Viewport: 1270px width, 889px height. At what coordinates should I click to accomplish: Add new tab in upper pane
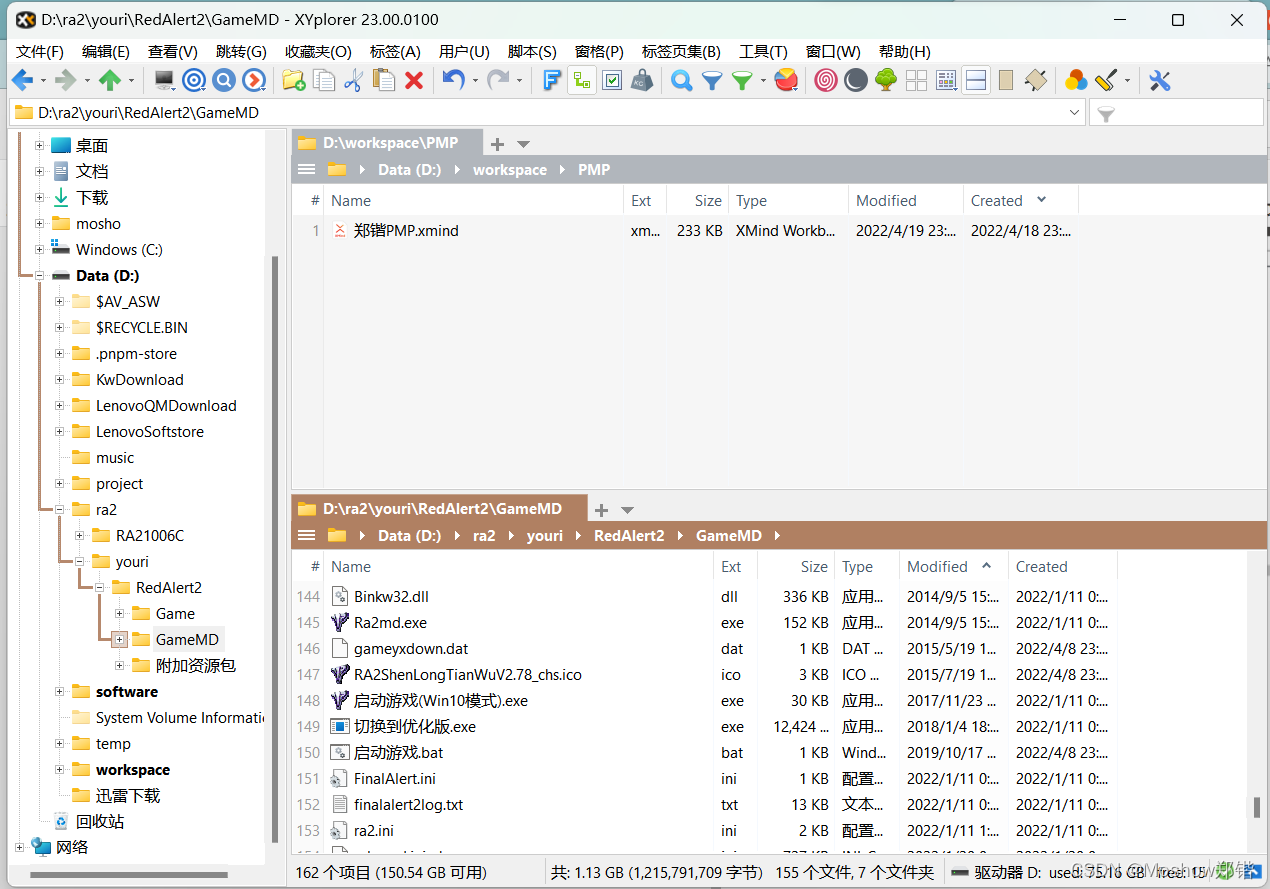coord(497,144)
